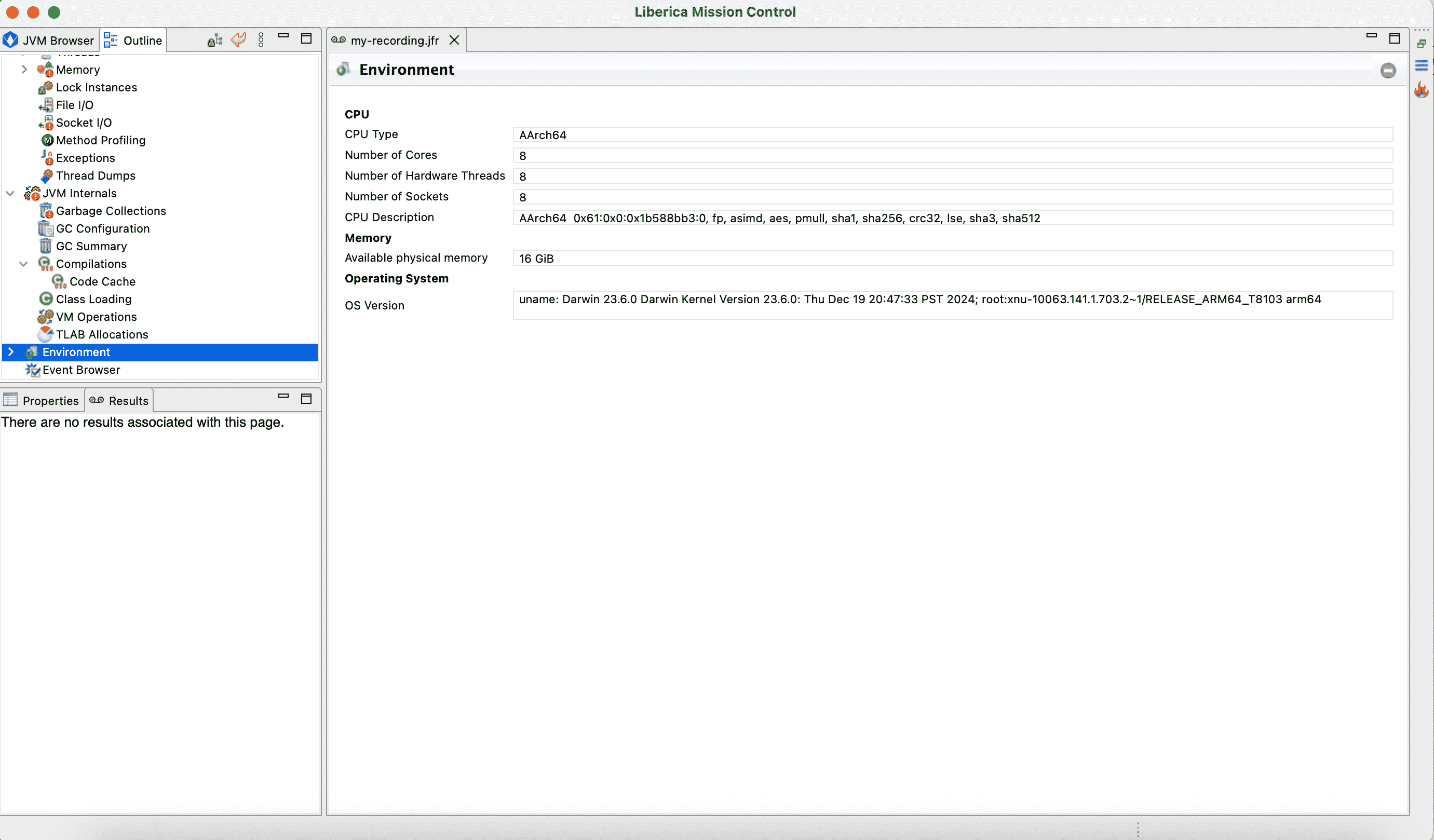Collapse the JVM Internals tree node

(10, 194)
